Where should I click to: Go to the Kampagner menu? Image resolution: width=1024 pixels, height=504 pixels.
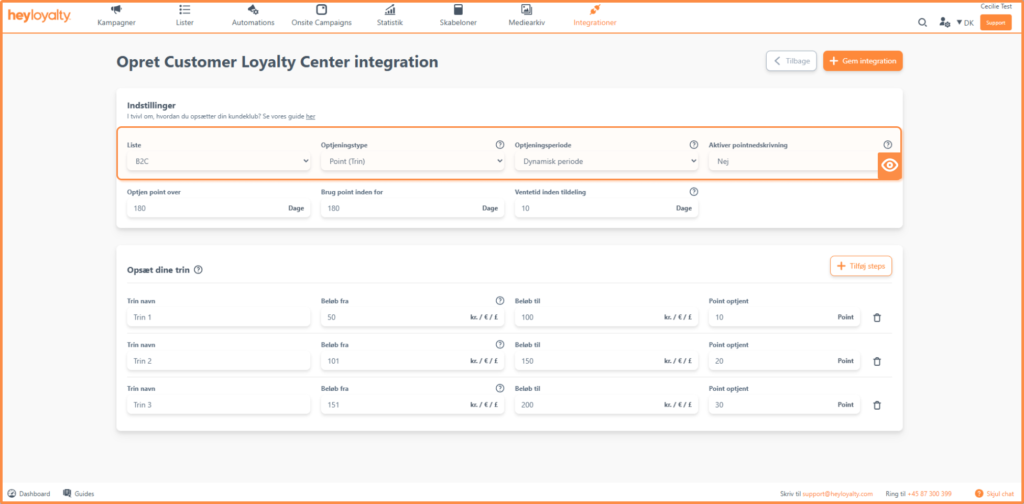(x=116, y=16)
